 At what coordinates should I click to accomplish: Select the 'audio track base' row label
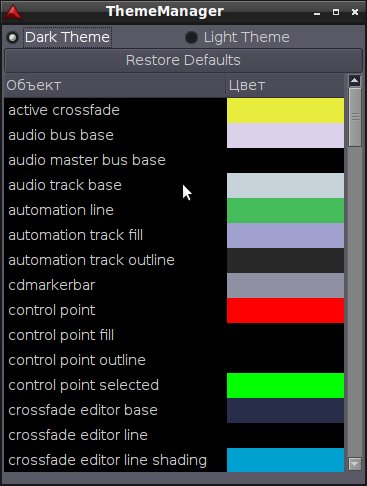point(65,185)
